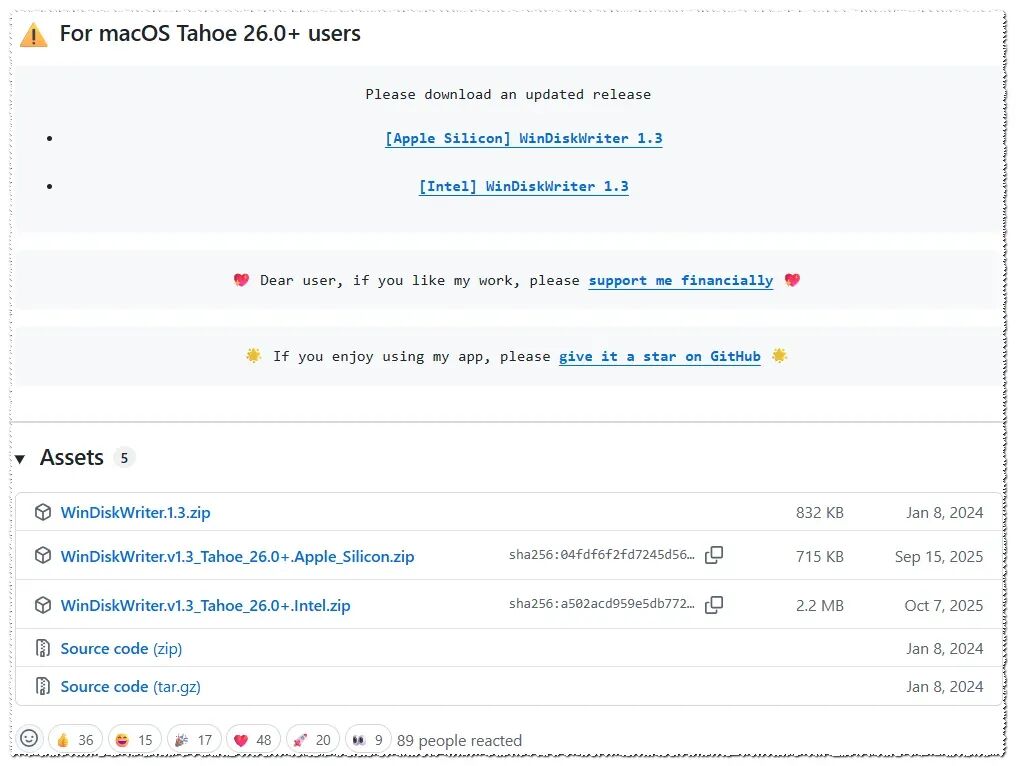Download Source code (zip)
The width and height of the screenshot is (1016, 766).
coord(121,649)
